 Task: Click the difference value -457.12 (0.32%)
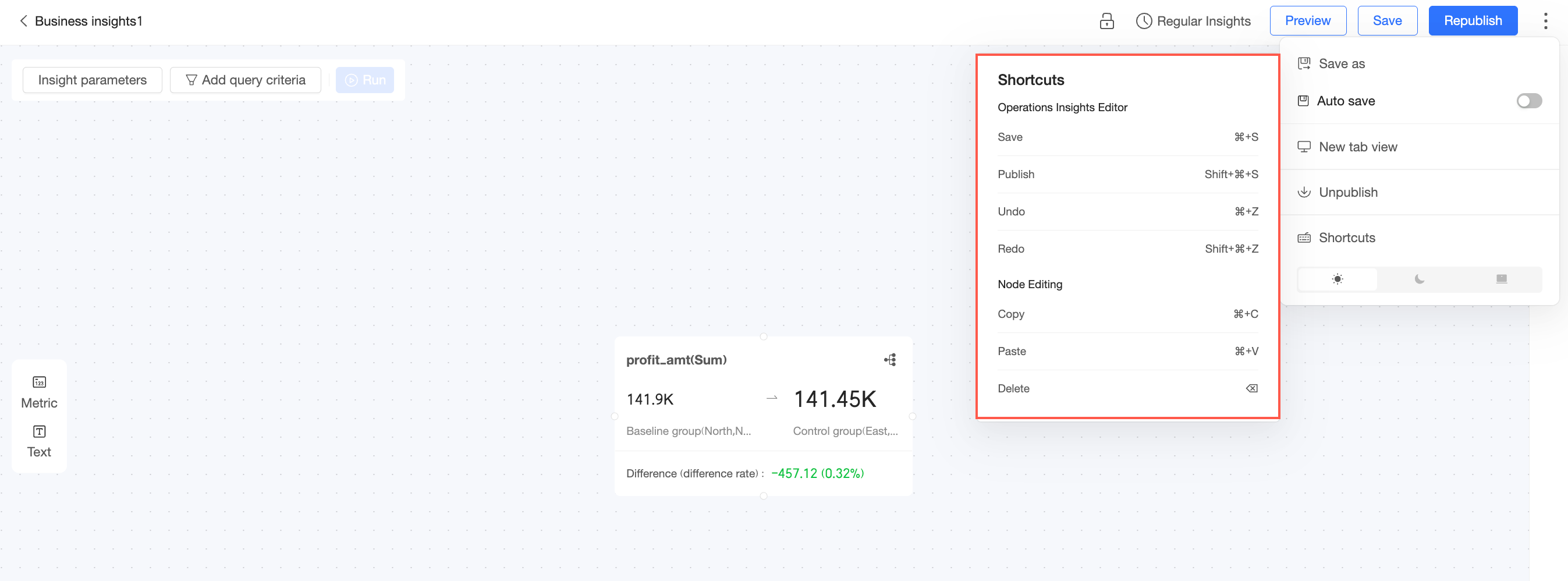(818, 474)
